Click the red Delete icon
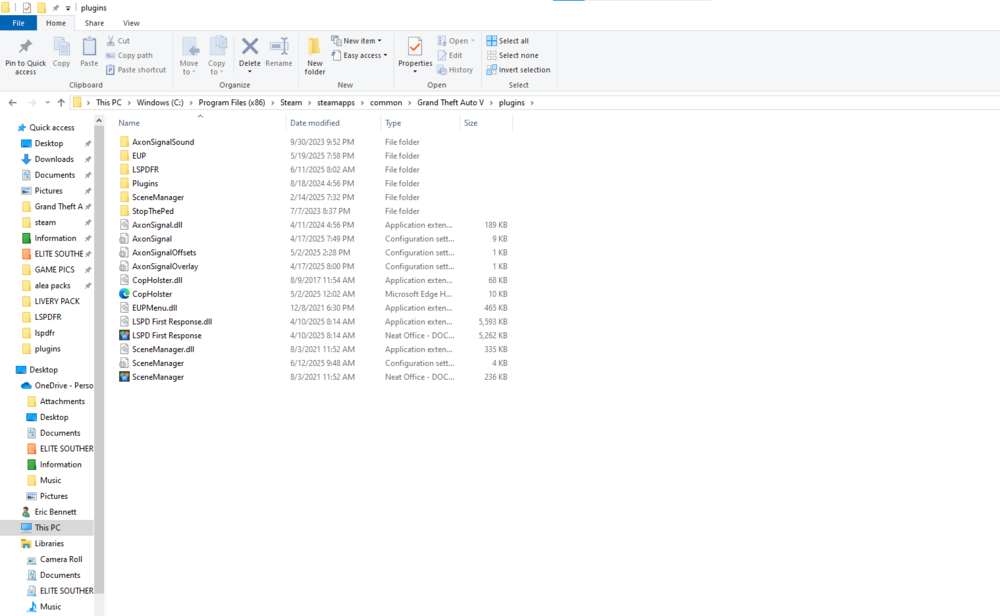This screenshot has width=1000, height=616. [x=250, y=47]
